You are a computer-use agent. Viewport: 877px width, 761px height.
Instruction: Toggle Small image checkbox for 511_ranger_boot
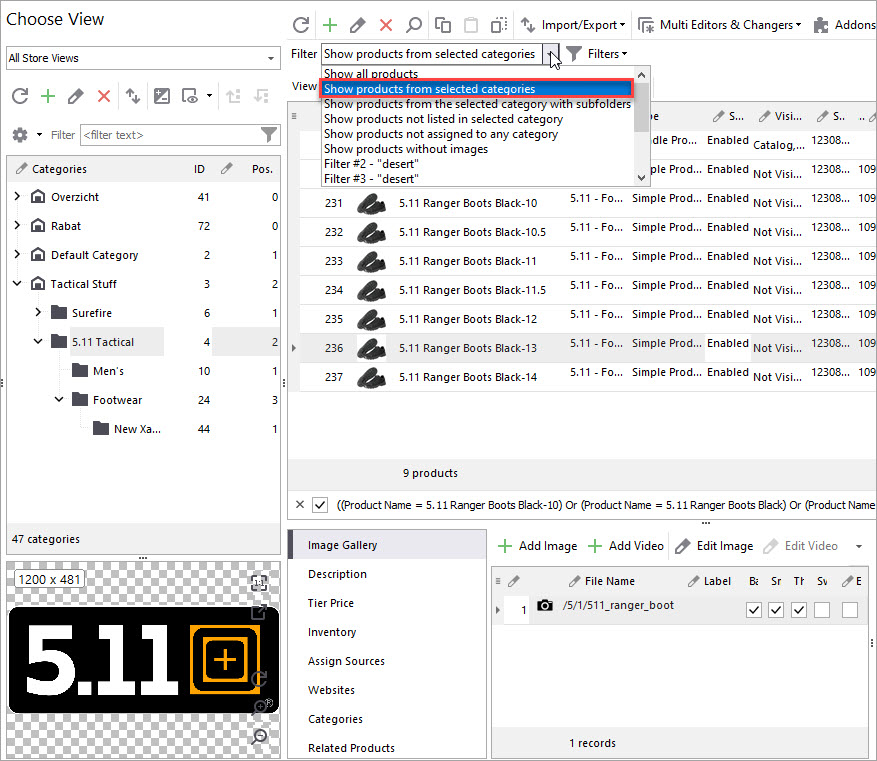(776, 609)
